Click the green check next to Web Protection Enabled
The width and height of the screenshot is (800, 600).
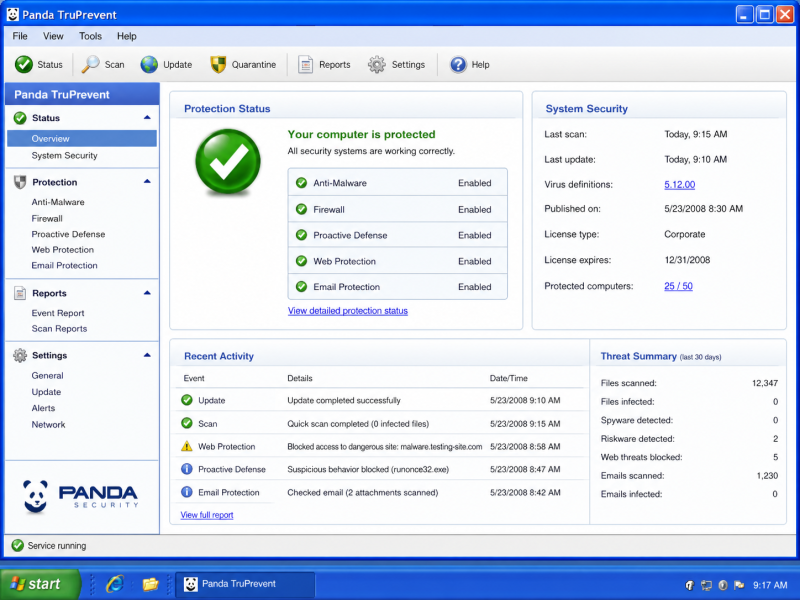tap(302, 261)
